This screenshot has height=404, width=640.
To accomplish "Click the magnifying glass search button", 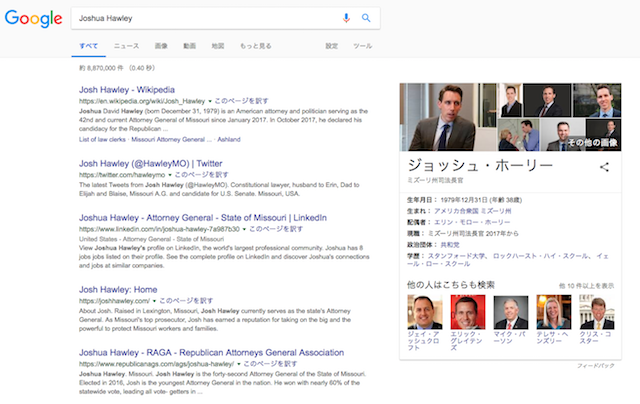I will 366,18.
